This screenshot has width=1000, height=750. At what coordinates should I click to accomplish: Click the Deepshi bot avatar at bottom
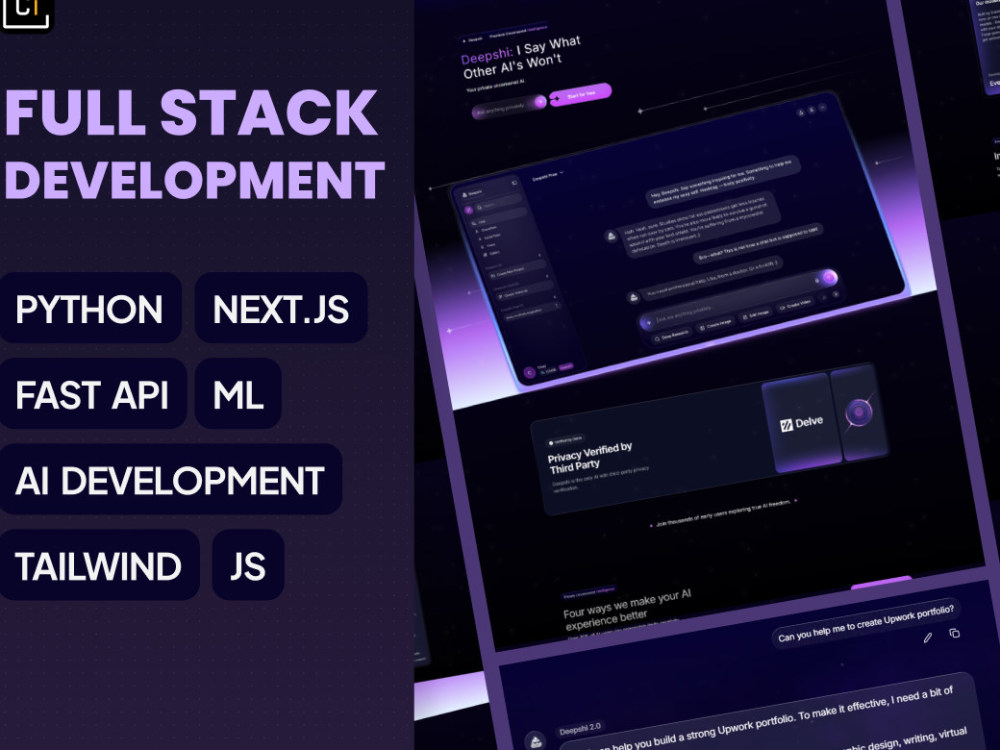pos(536,740)
